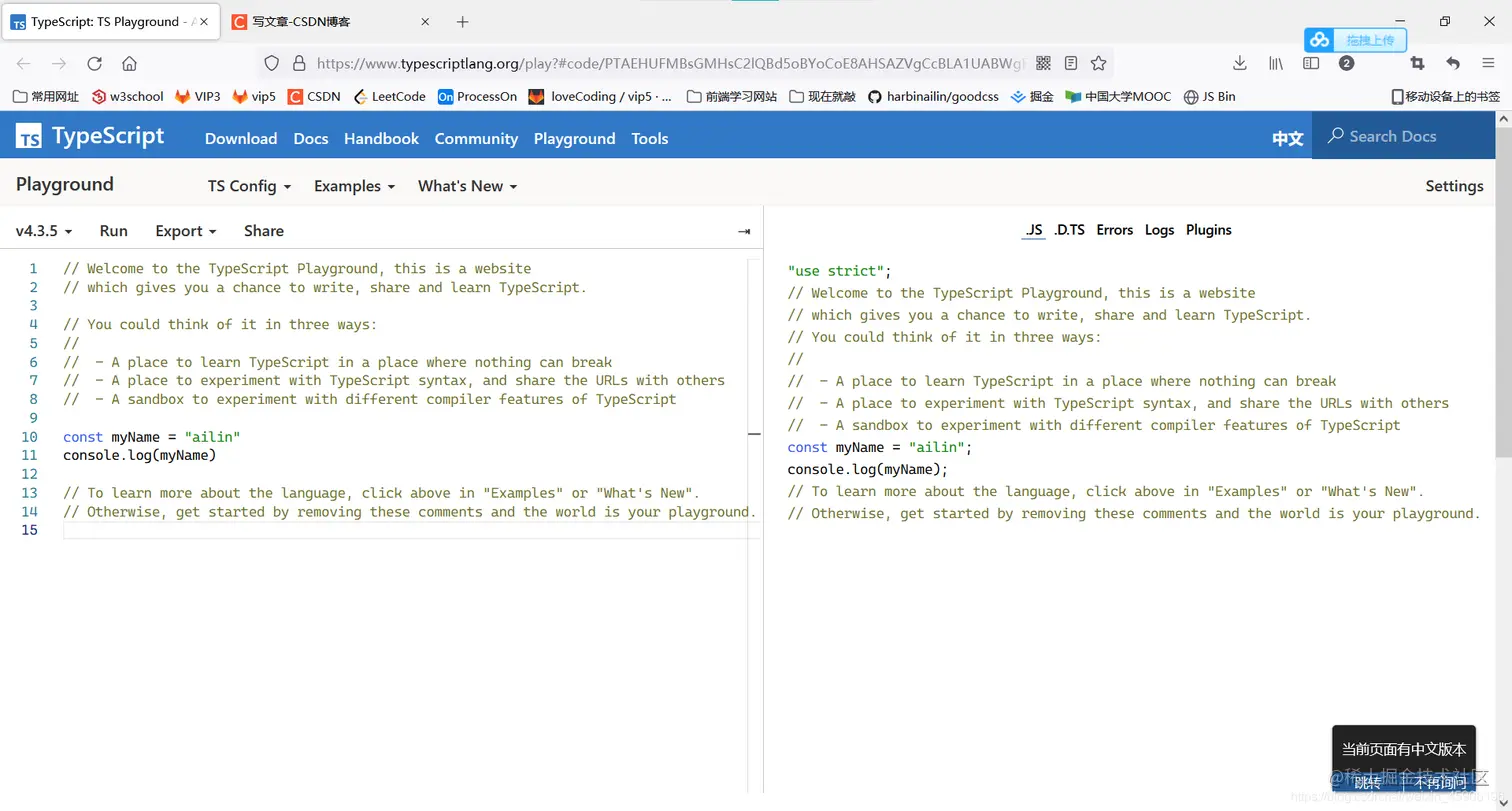Image resolution: width=1512 pixels, height=811 pixels.
Task: Go to the browser home page icon
Action: pyautogui.click(x=129, y=63)
